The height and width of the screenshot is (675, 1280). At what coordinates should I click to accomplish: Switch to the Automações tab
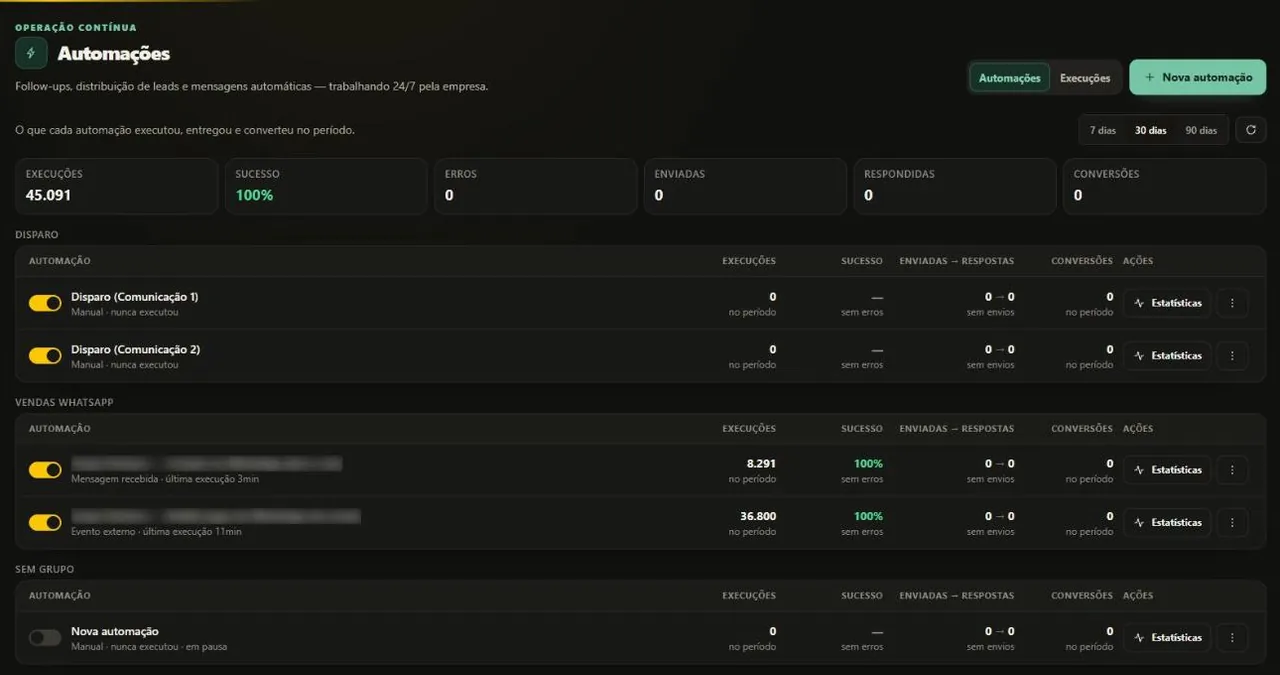(1009, 78)
